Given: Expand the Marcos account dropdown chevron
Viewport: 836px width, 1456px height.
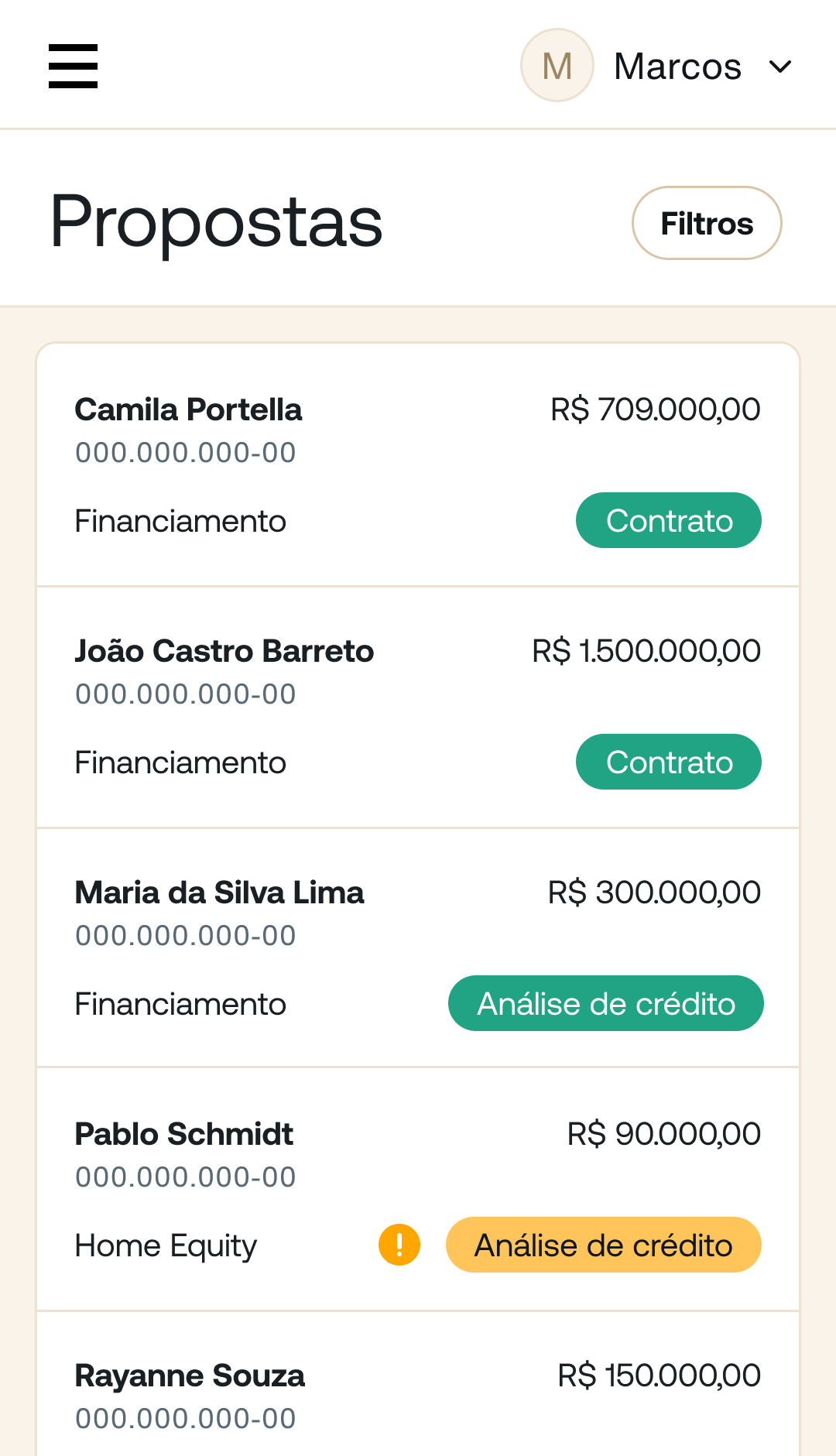Looking at the screenshot, I should (780, 67).
